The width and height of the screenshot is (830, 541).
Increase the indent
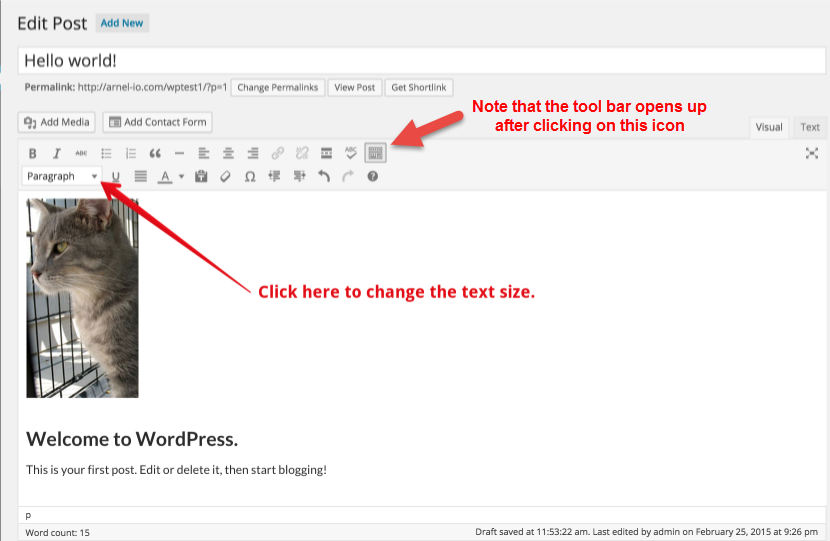point(299,176)
